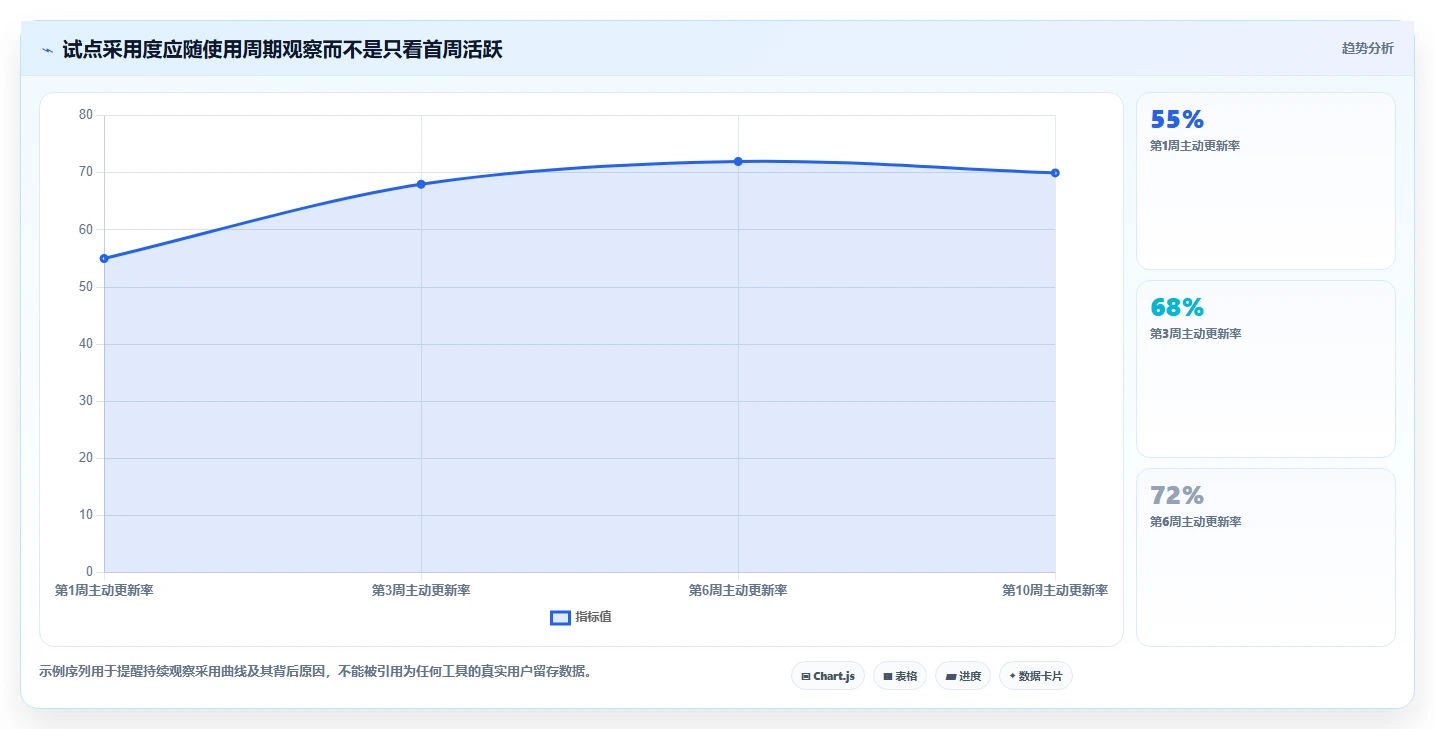Click the card label 第1周主动更新率 under 55%
Screen dimensions: 1435x729
(1195, 146)
